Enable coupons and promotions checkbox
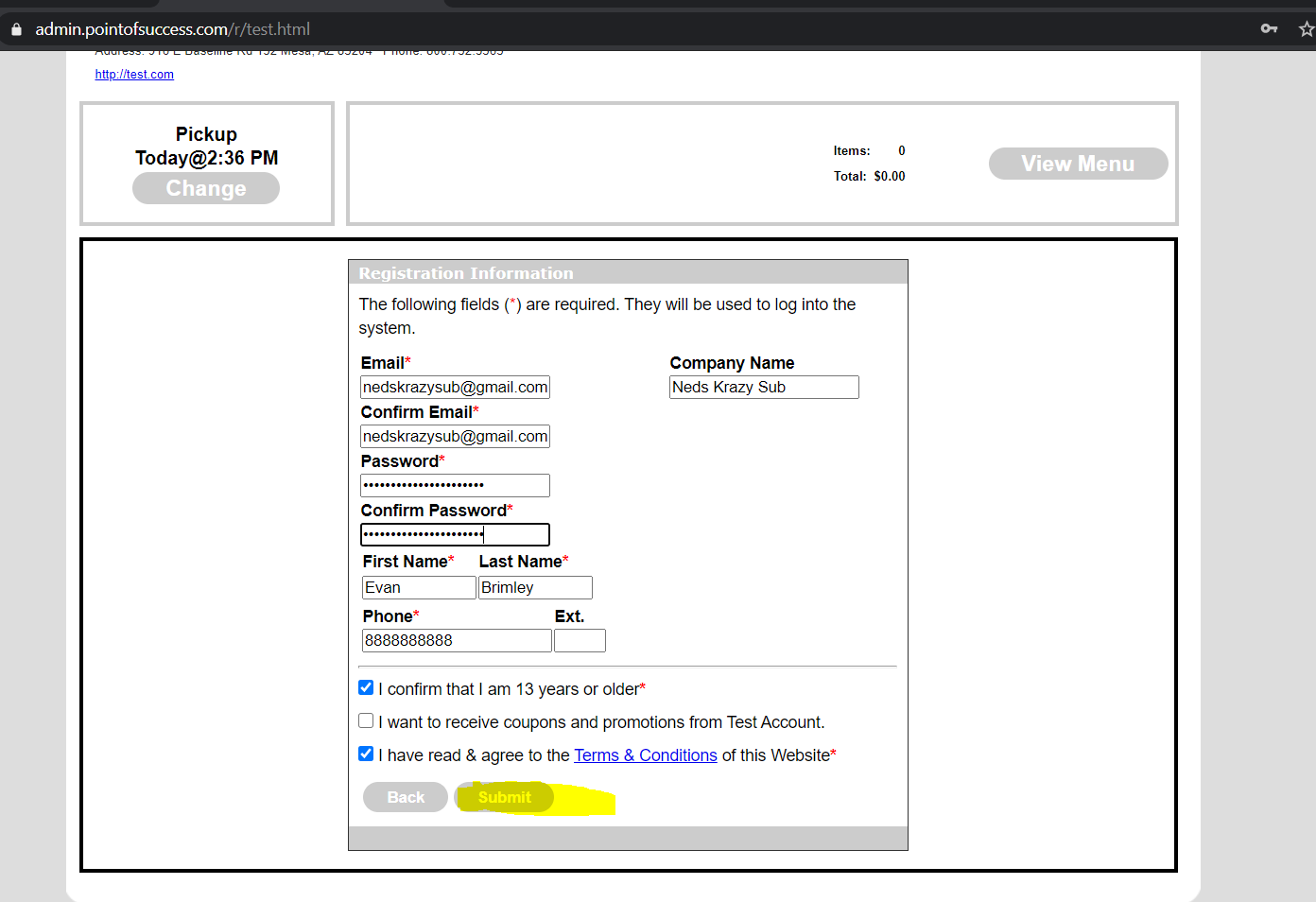This screenshot has width=1316, height=902. (366, 721)
